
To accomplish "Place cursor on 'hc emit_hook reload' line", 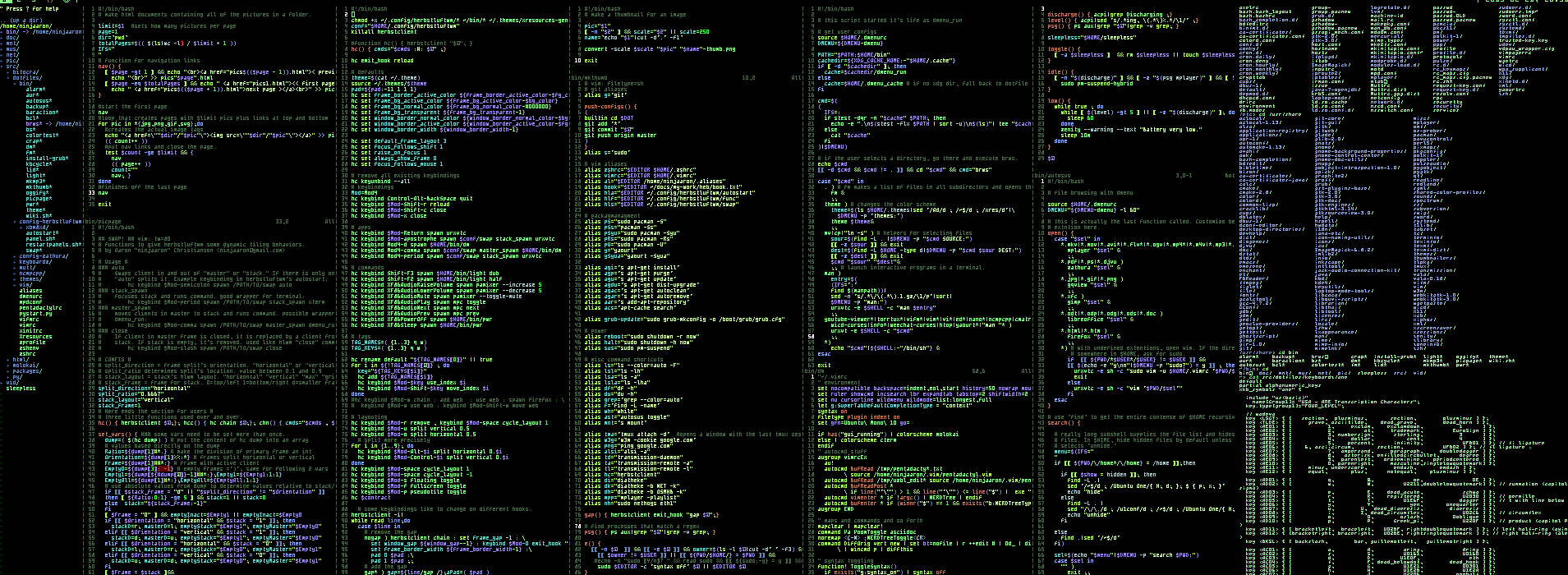I will pos(383,60).
